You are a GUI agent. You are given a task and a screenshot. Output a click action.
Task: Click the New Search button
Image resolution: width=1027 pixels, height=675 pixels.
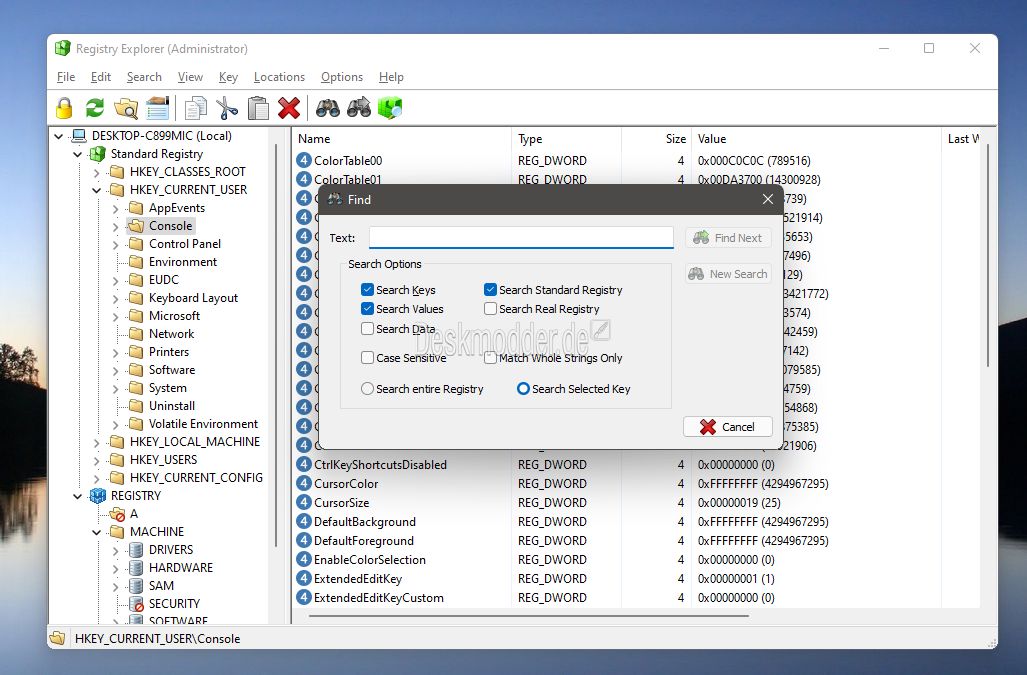pyautogui.click(x=728, y=274)
